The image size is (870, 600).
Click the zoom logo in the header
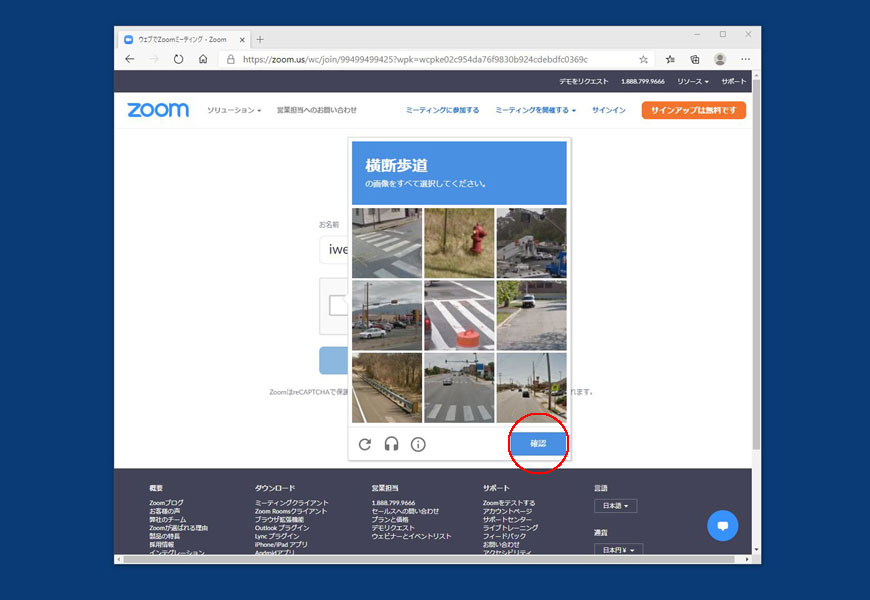[158, 110]
